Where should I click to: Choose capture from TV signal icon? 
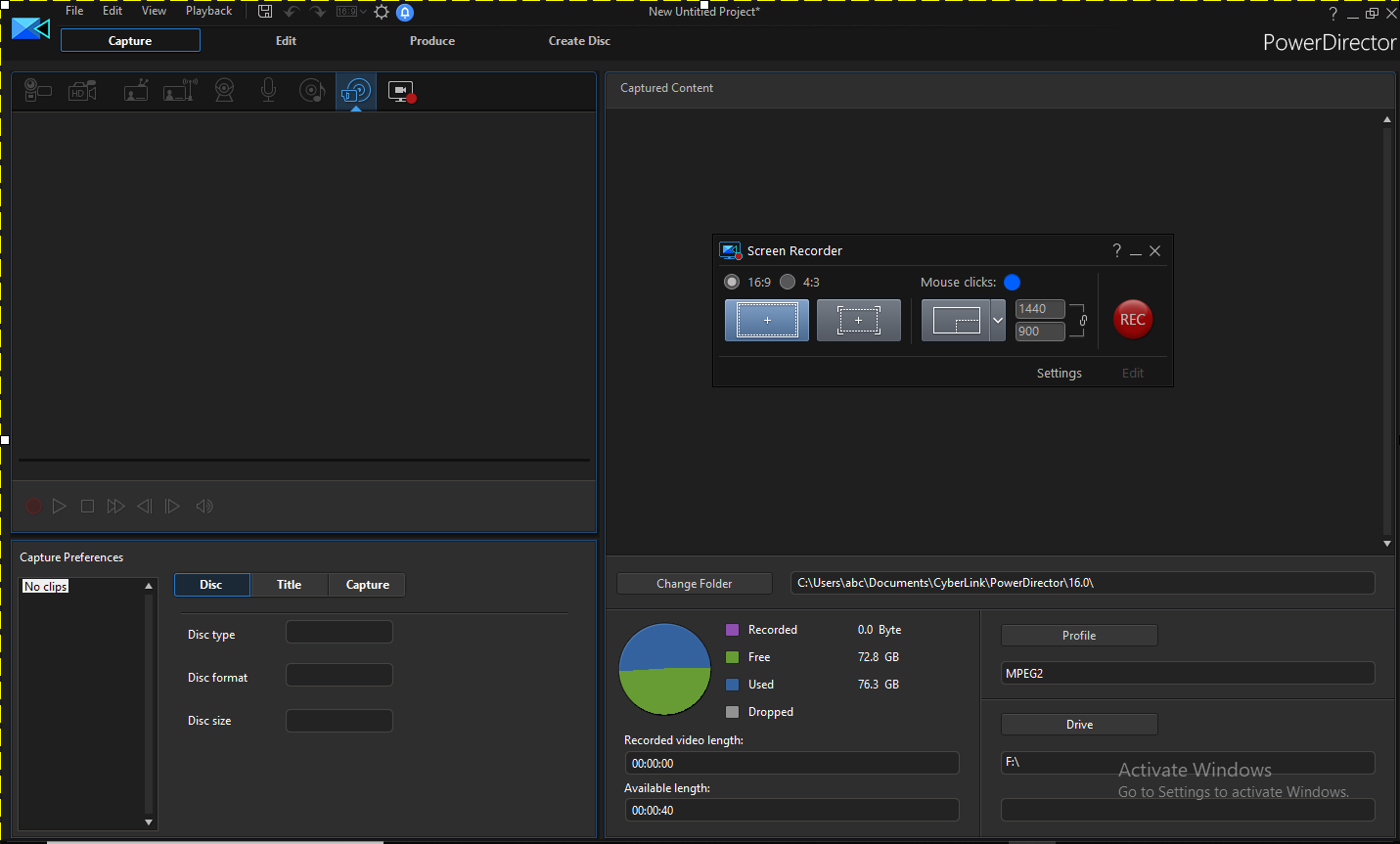(x=136, y=91)
